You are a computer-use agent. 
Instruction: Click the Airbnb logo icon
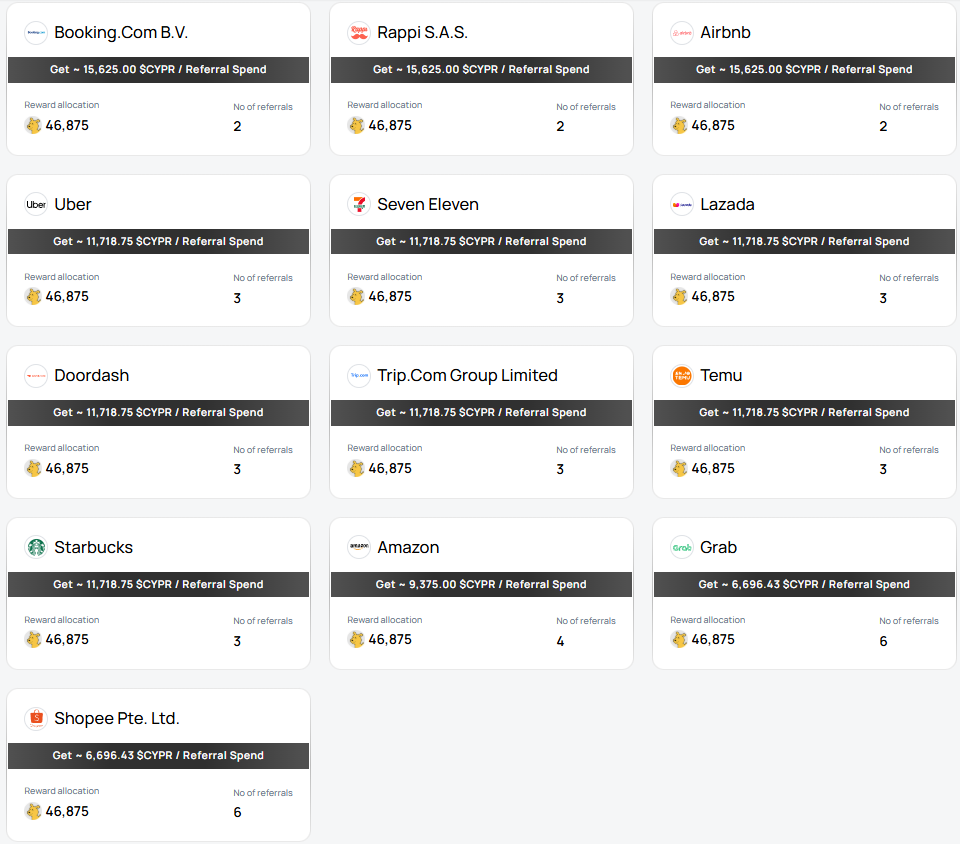click(682, 33)
